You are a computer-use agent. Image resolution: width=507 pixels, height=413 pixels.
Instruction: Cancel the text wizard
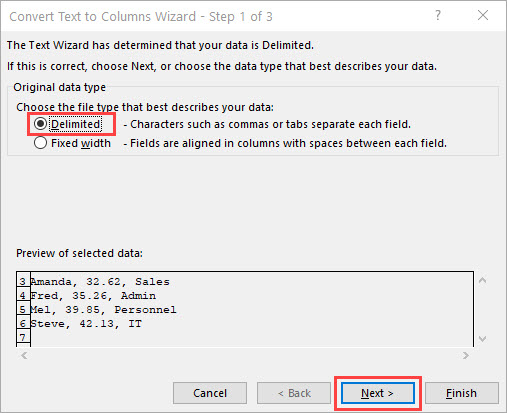(210, 393)
